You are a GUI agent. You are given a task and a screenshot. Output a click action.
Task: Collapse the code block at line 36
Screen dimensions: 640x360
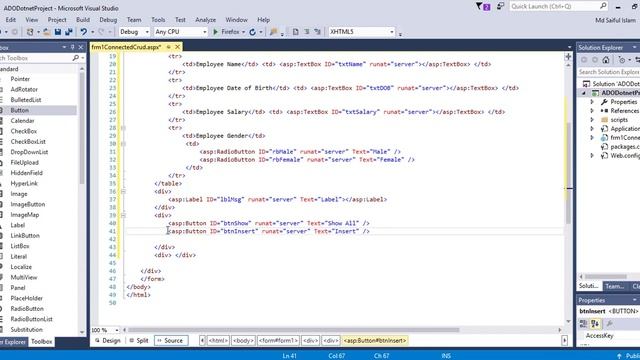point(123,191)
